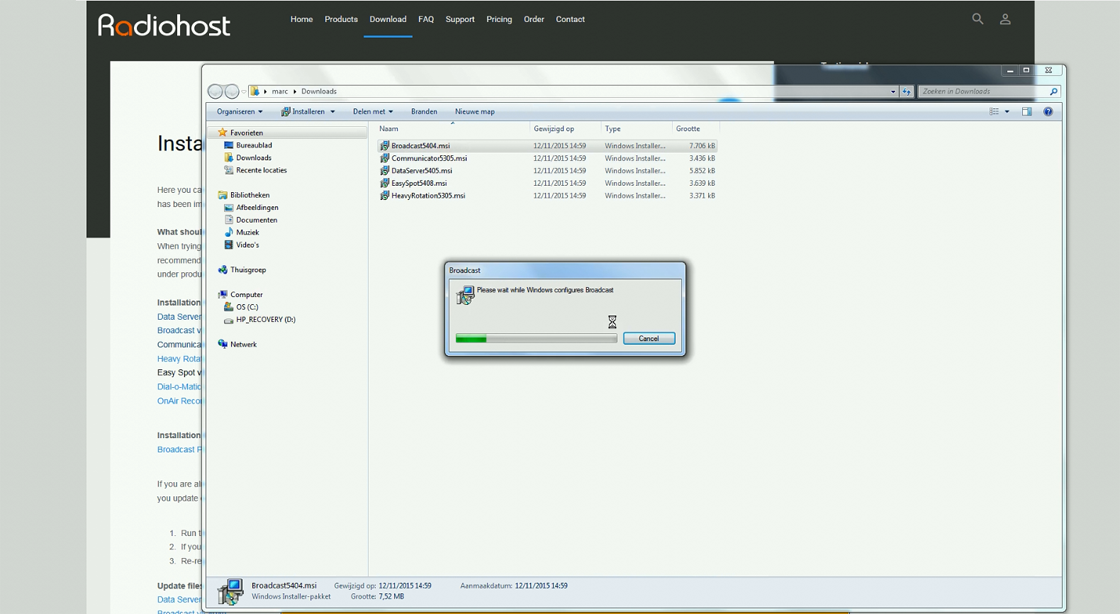
Task: Select Bibliotheken in the navigation pane
Action: coord(250,195)
